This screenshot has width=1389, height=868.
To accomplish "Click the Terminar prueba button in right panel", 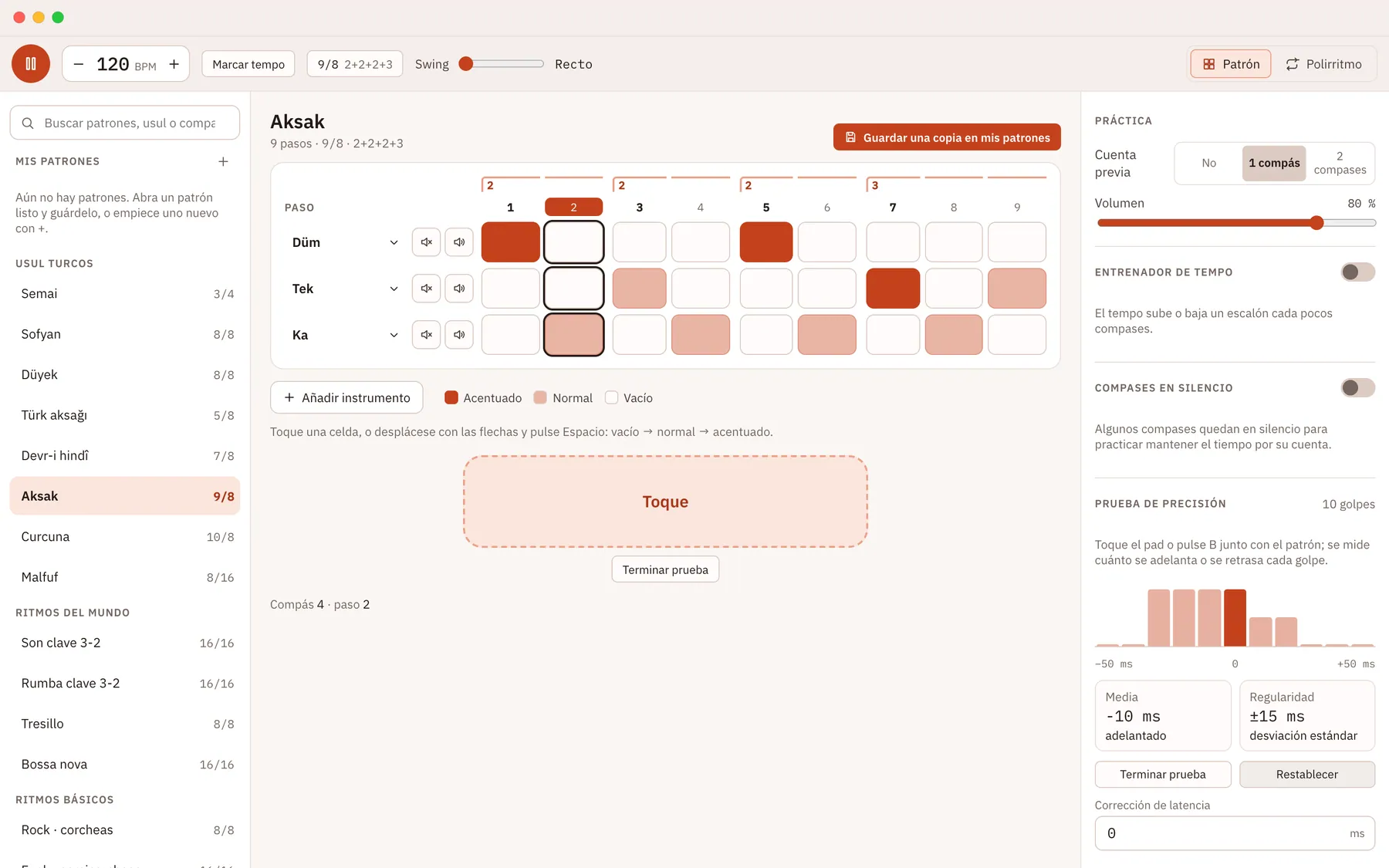I will pos(1163,775).
